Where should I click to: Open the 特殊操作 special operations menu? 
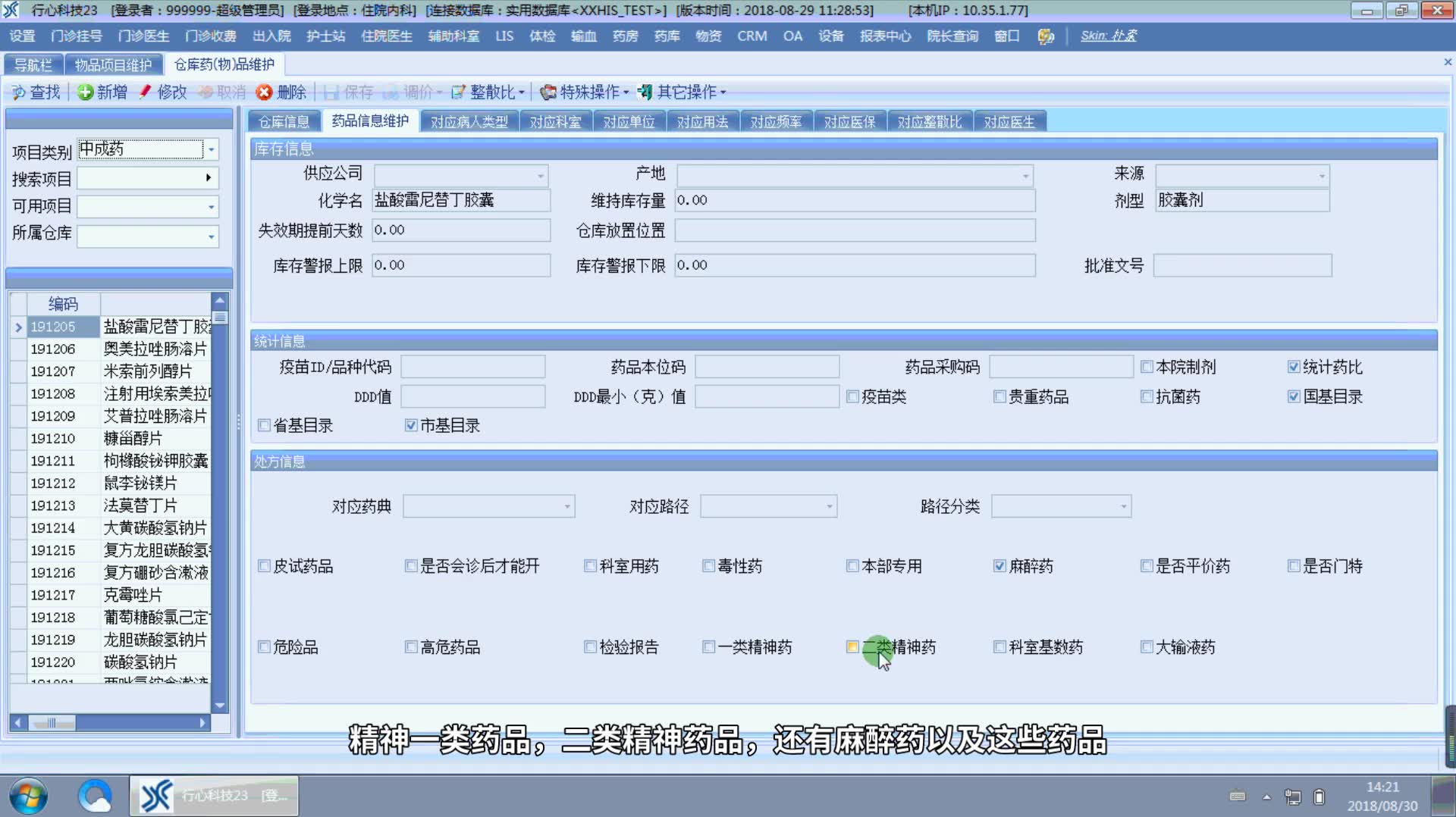tap(585, 92)
